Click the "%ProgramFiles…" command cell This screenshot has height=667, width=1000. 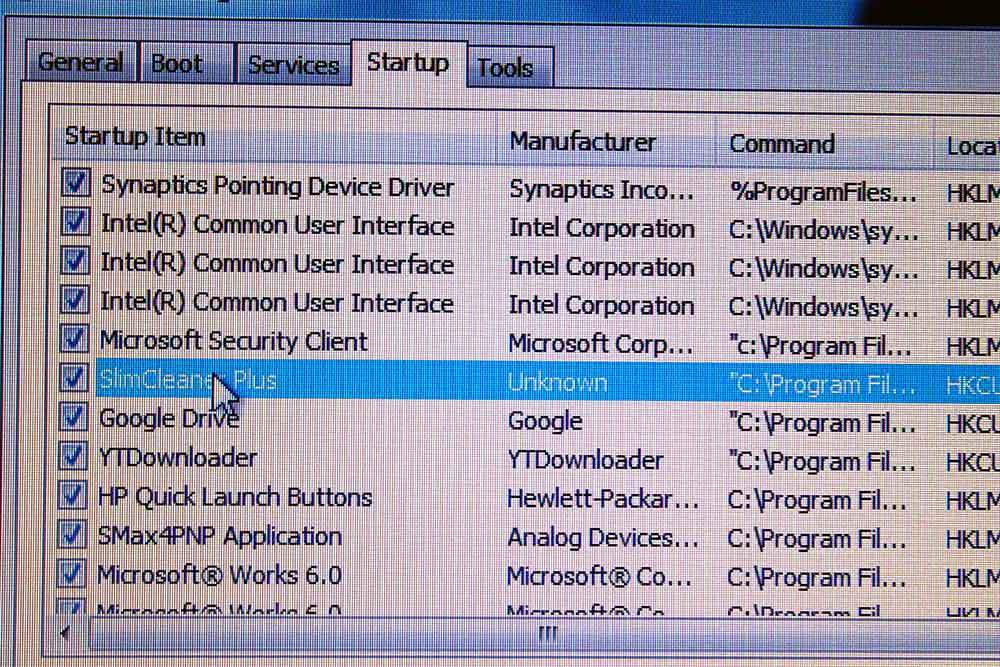[823, 192]
